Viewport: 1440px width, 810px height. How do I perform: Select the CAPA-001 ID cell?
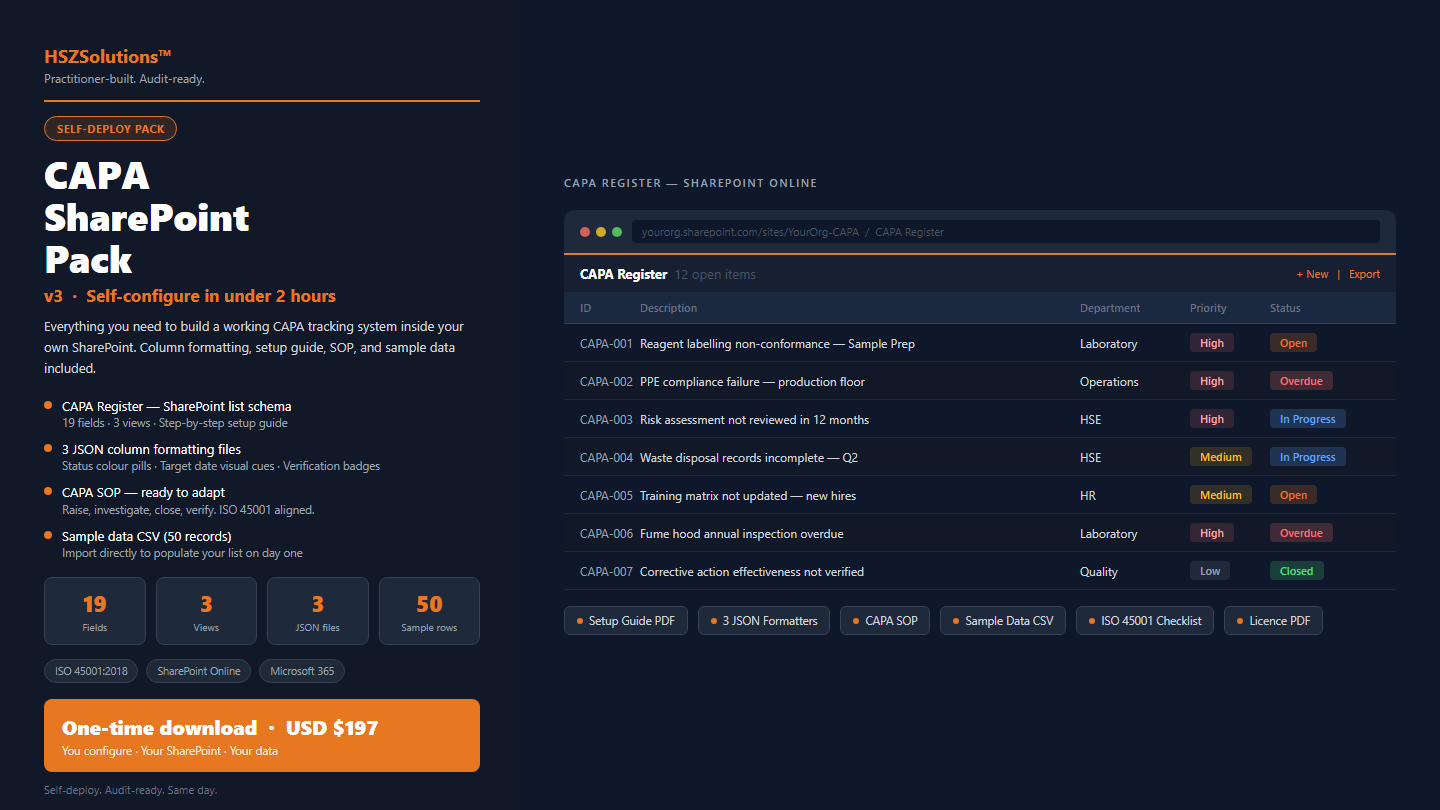pos(606,344)
